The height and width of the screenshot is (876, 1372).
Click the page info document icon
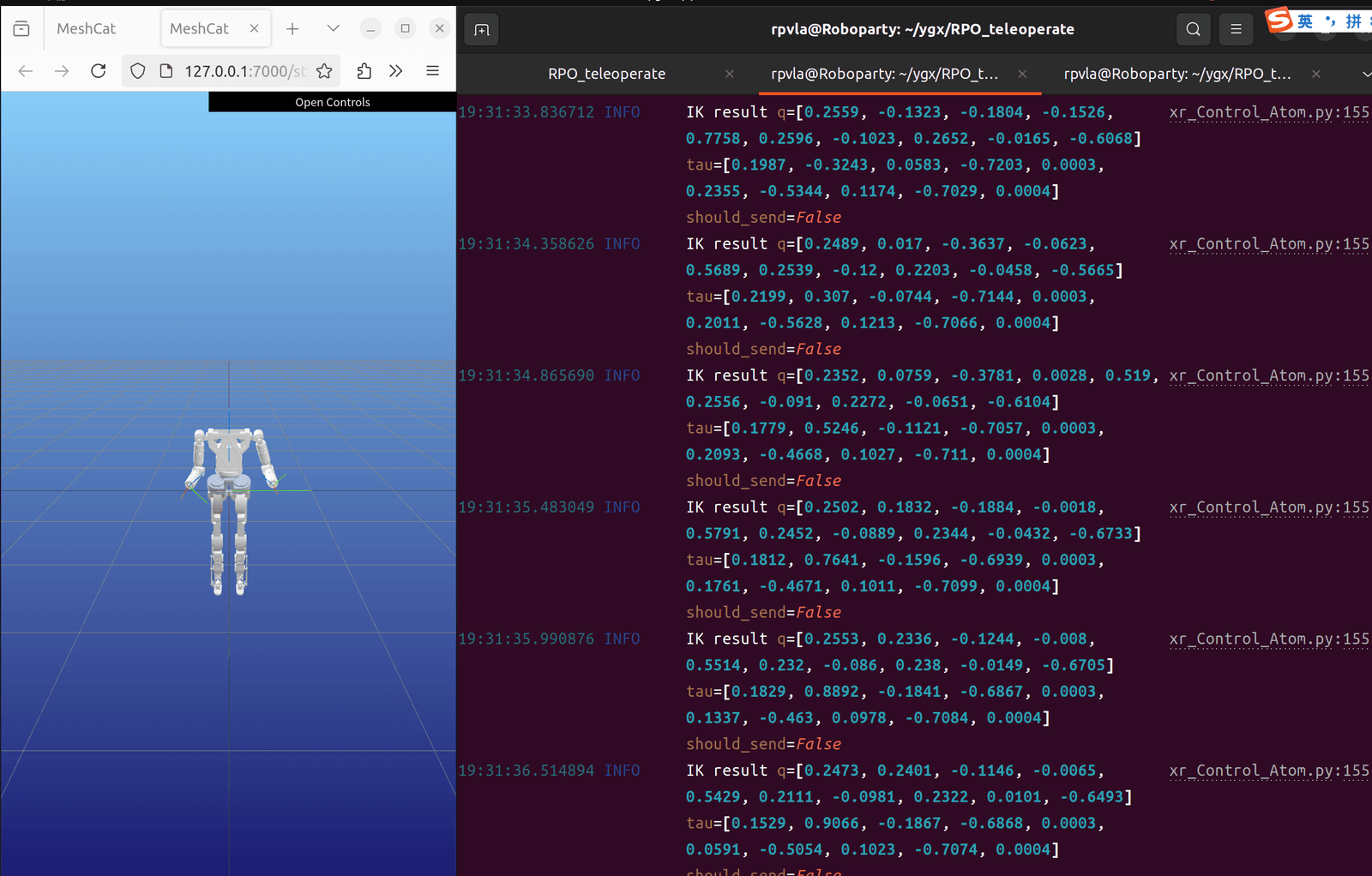pos(166,71)
